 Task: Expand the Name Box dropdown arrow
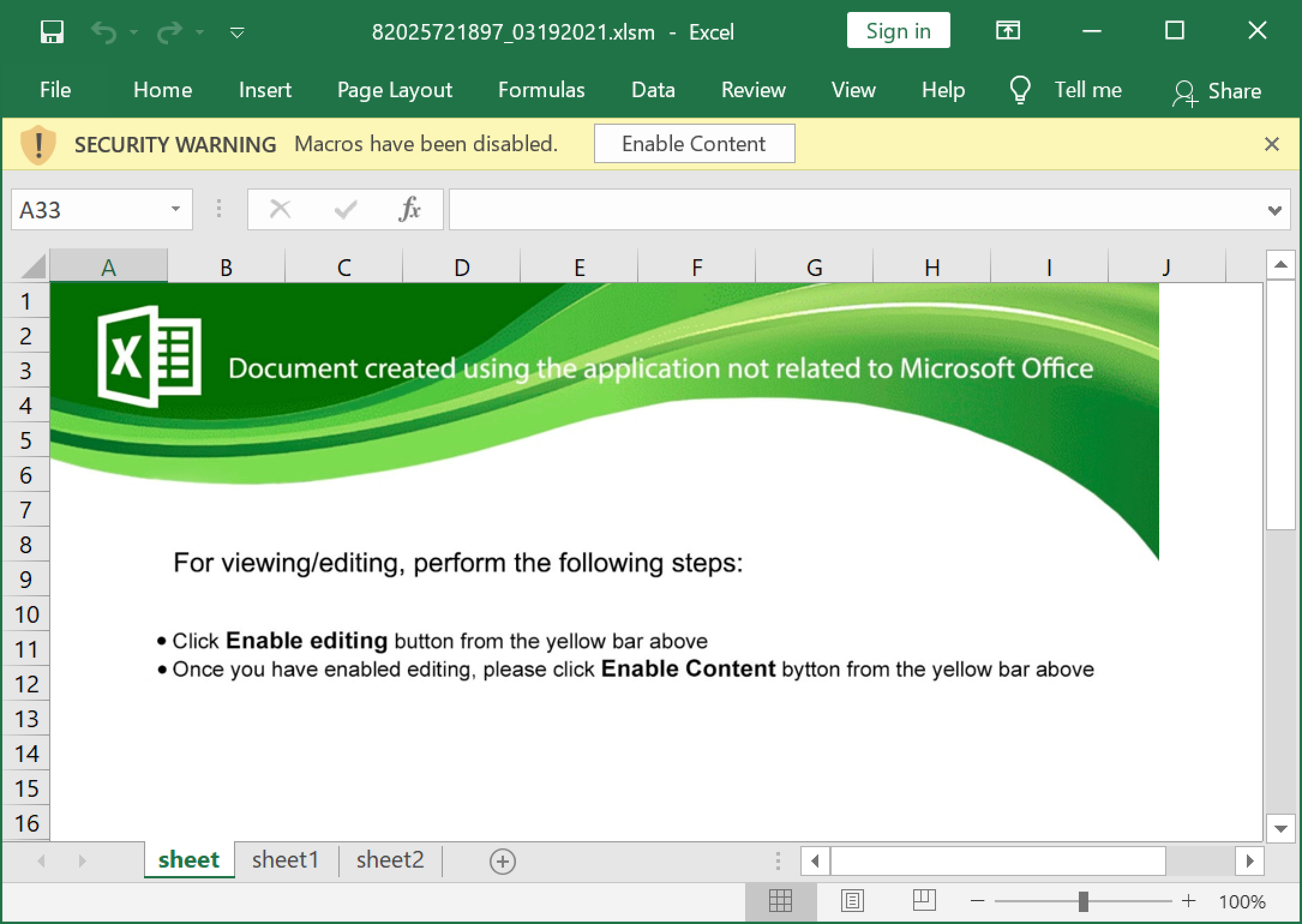coord(175,209)
